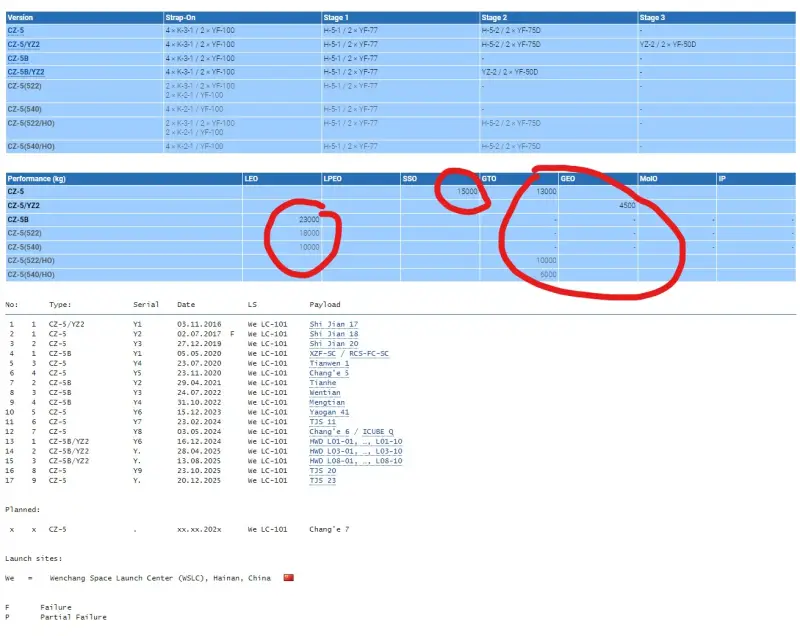Open the CZ-5 link in Version table
800x636 pixels.
(17, 31)
